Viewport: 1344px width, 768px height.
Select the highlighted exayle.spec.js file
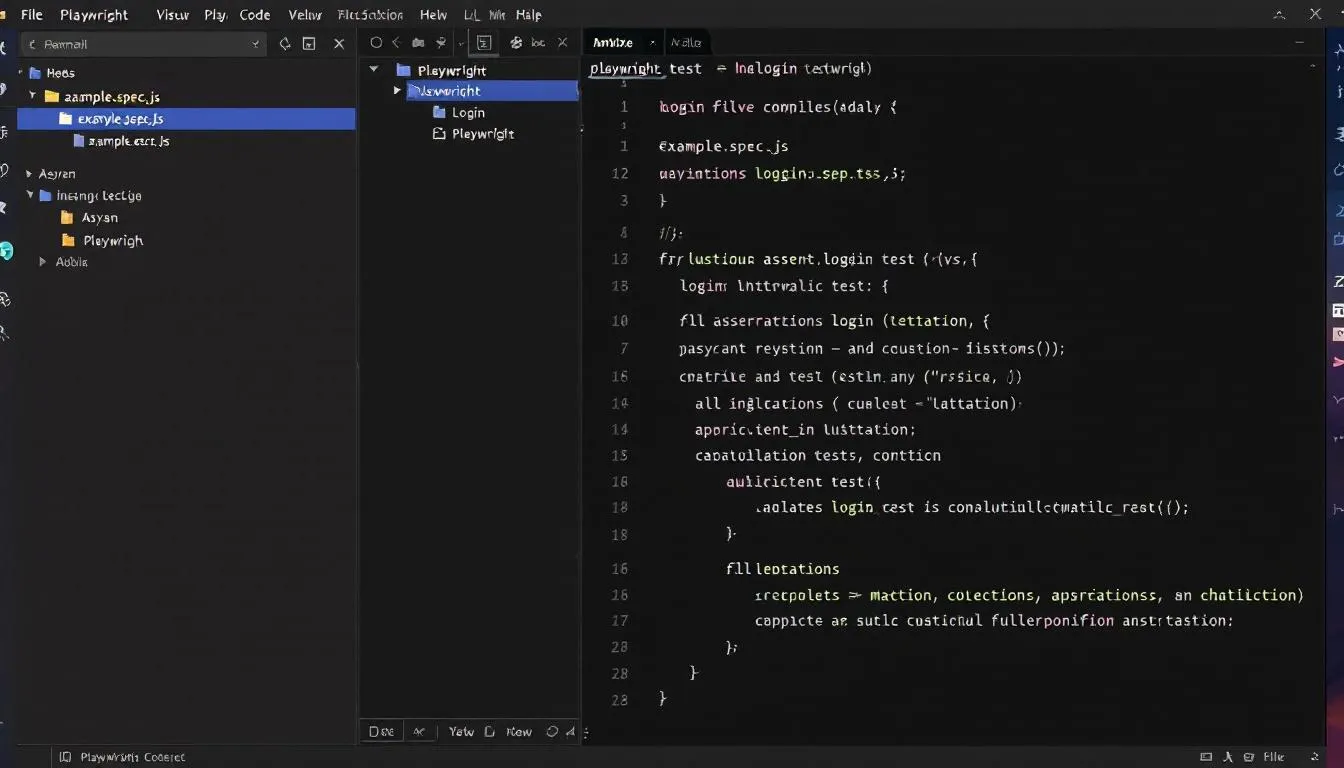[187, 119]
